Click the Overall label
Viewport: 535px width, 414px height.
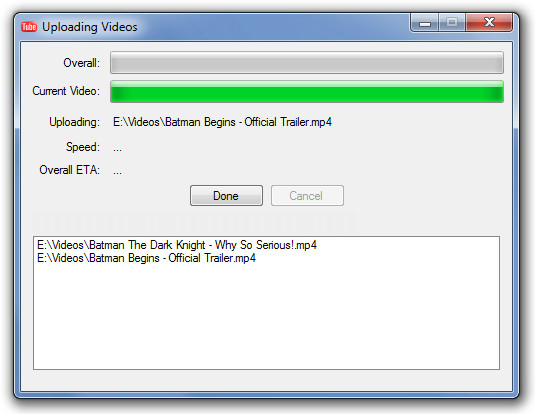tap(82, 63)
